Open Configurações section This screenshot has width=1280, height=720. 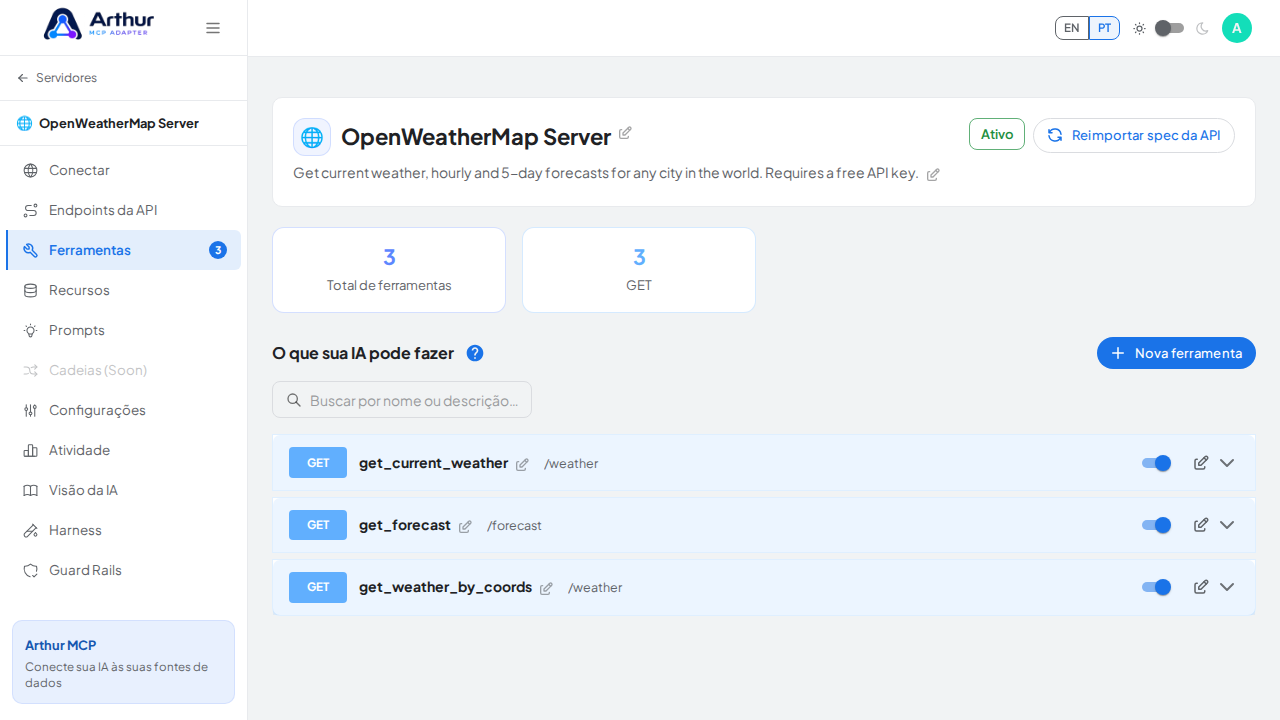[x=123, y=410]
